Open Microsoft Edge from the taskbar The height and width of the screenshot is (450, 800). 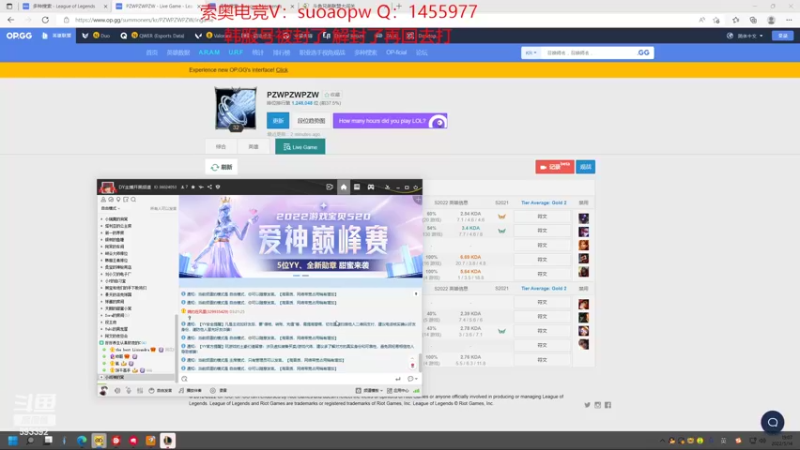coord(82,441)
